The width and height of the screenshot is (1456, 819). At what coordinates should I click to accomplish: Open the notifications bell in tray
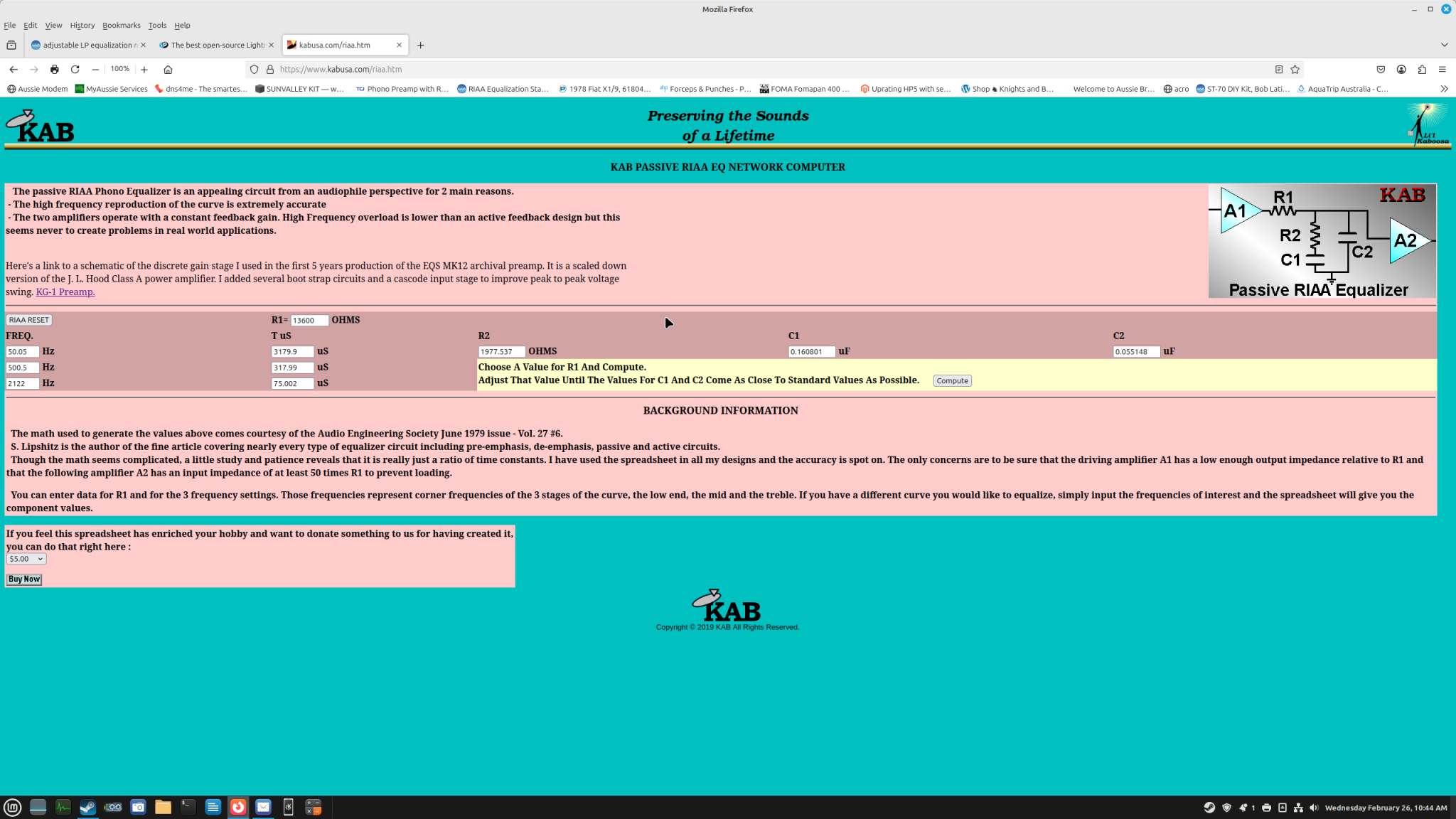point(1243,808)
